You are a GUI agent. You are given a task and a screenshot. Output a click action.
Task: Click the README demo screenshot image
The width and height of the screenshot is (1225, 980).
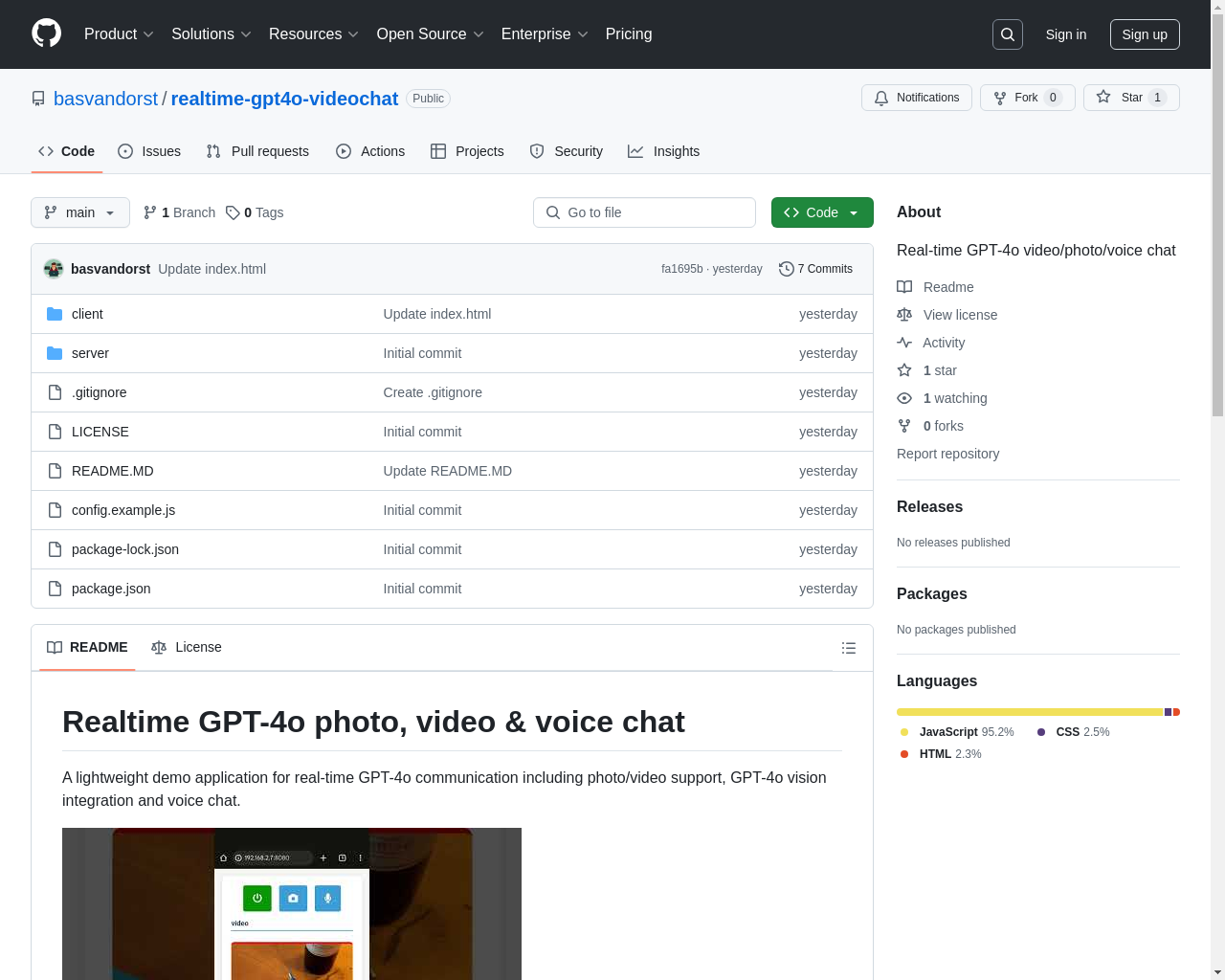tap(292, 903)
